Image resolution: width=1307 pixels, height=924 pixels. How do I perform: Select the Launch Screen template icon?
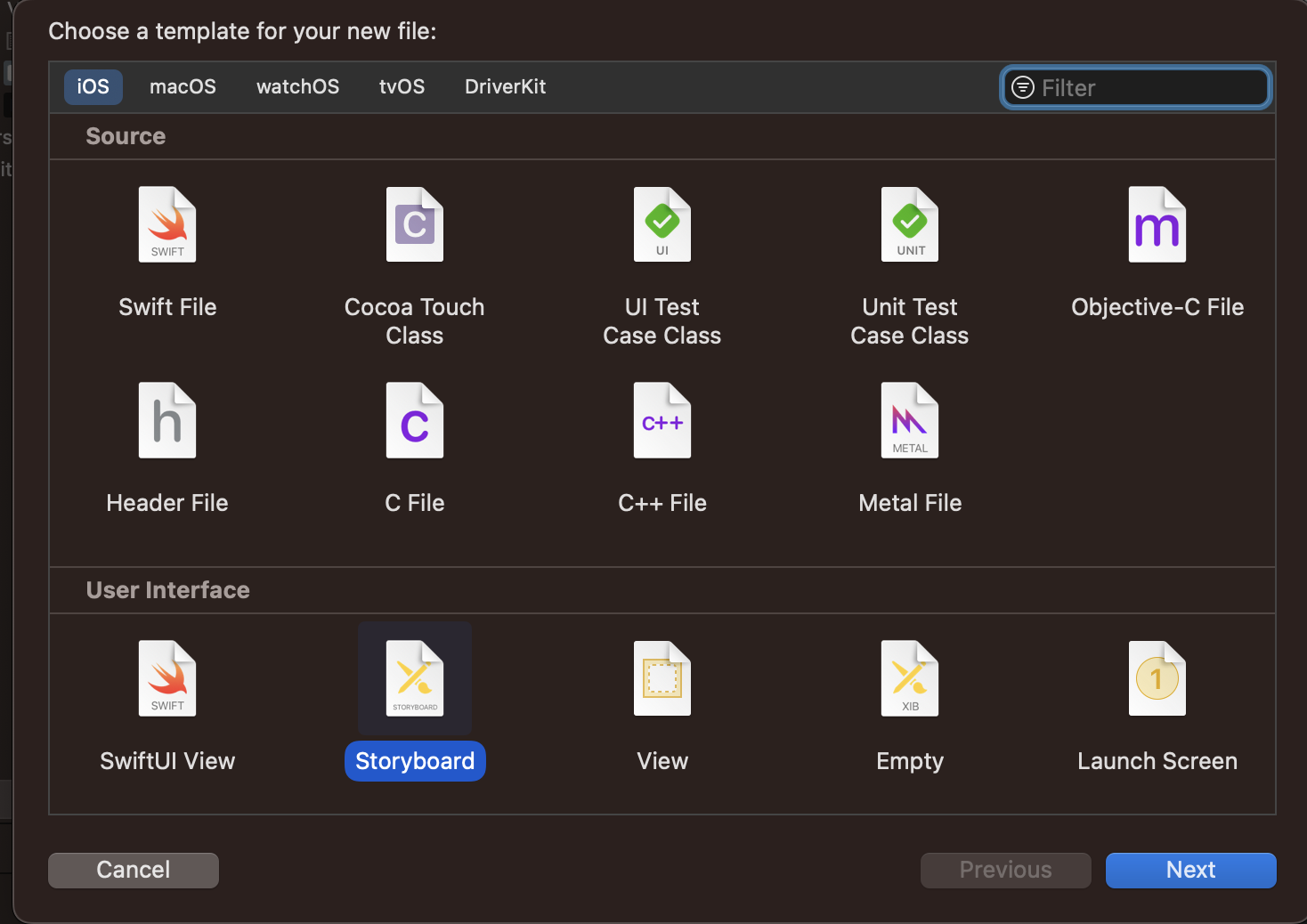1157,678
